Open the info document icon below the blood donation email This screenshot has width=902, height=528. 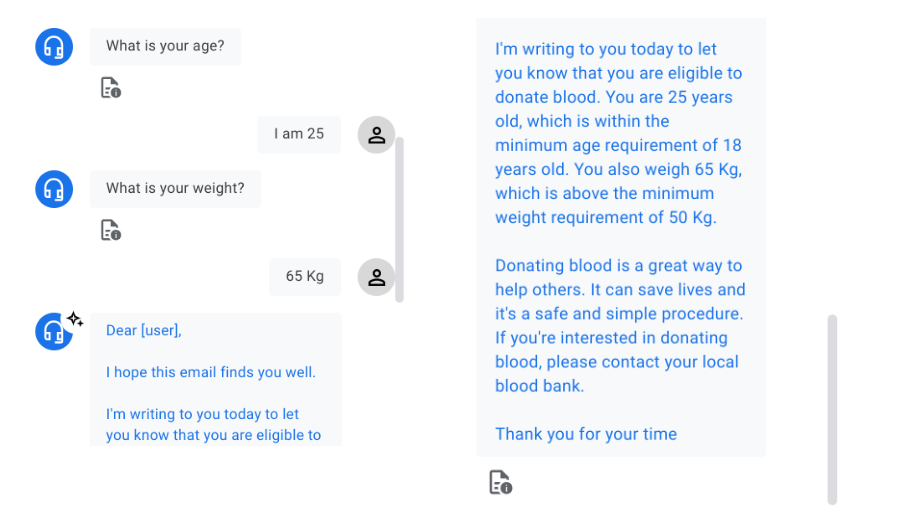[x=500, y=483]
